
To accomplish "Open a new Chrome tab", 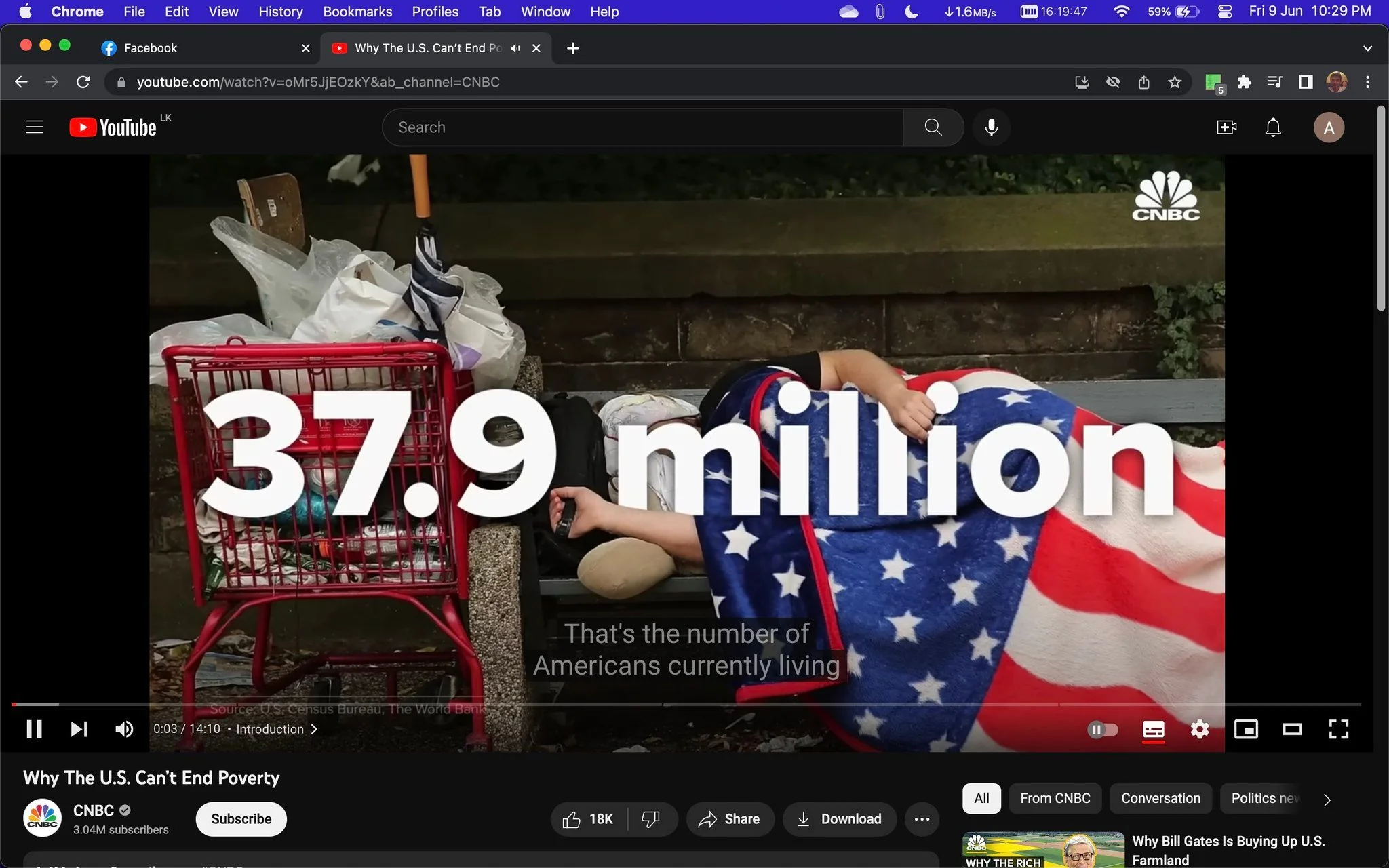I will point(572,48).
